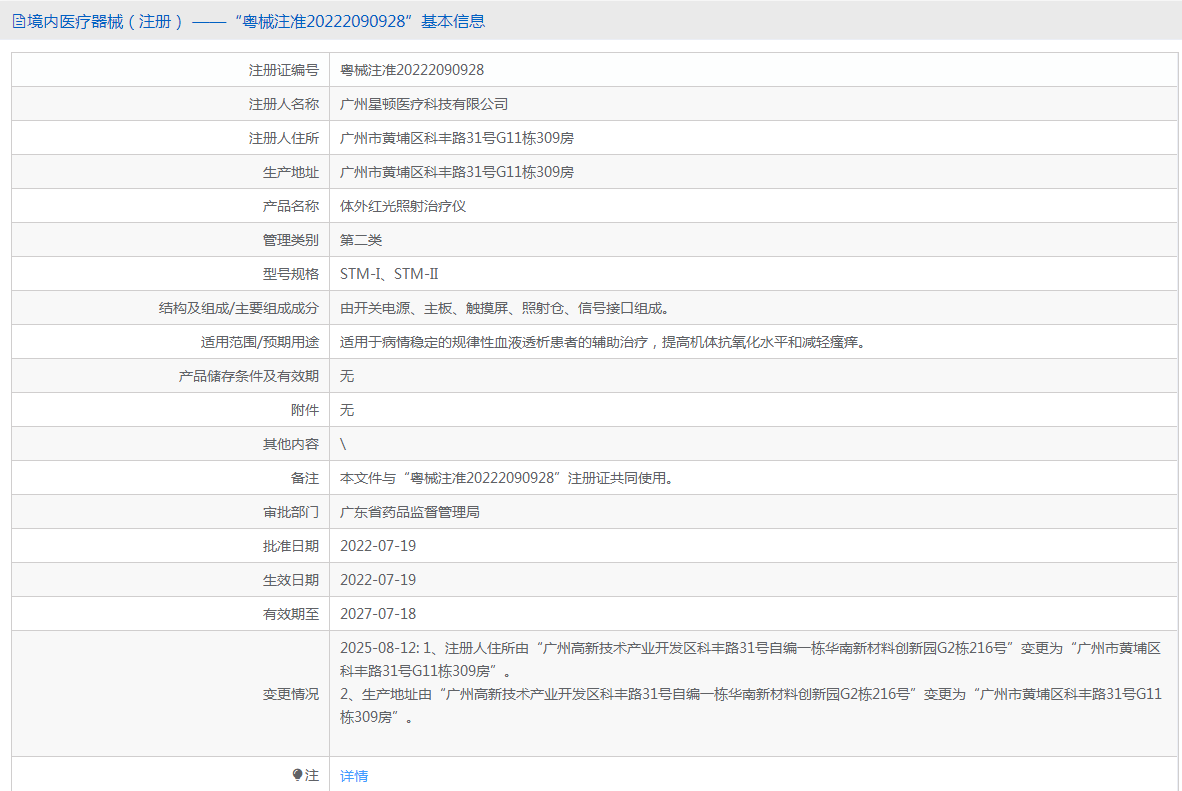The image size is (1182, 791).
Task: Click the 生产地址 address value
Action: click(457, 172)
